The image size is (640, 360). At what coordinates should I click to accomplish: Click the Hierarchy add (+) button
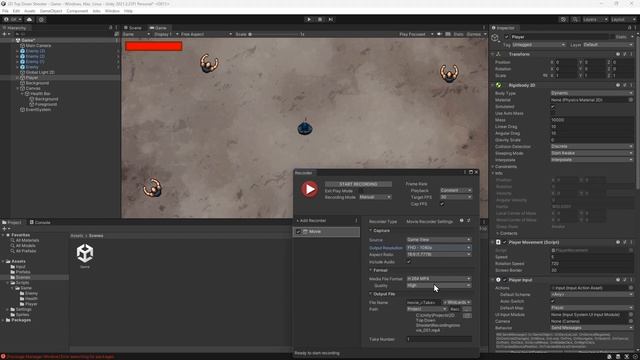4,34
